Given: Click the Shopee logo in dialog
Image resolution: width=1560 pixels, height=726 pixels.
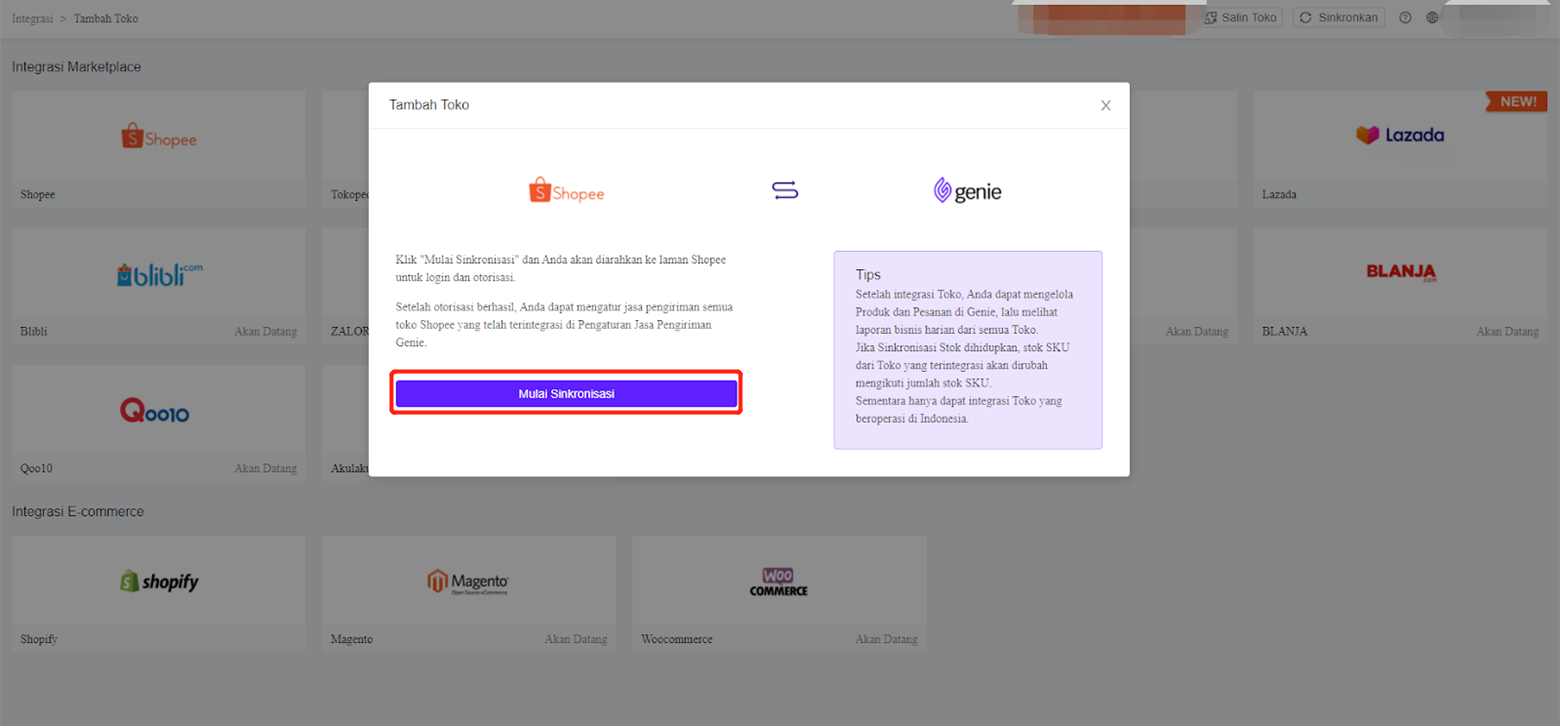Looking at the screenshot, I should pos(566,190).
